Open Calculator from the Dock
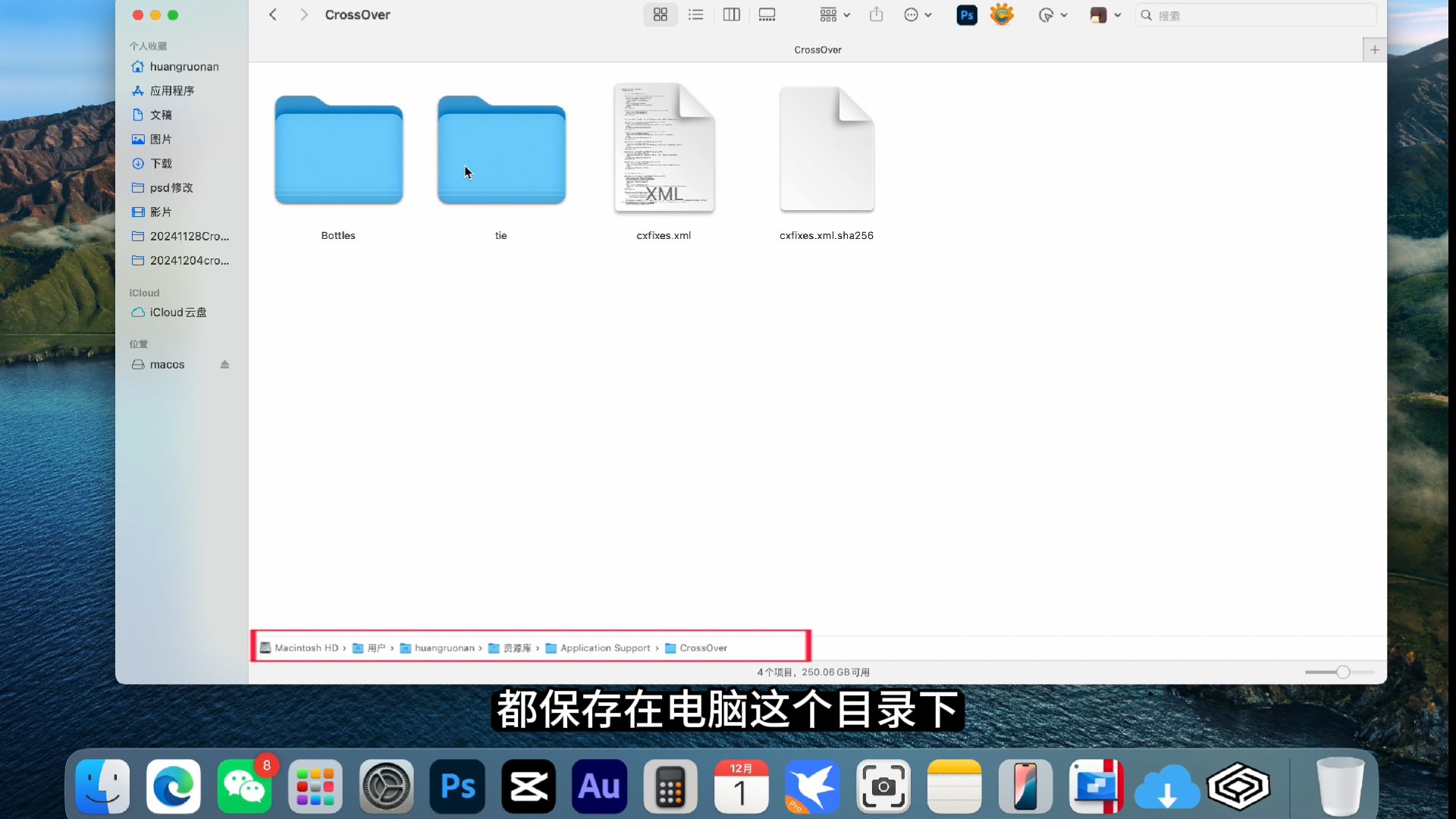Screen dimensions: 1456x819 pos(670,786)
